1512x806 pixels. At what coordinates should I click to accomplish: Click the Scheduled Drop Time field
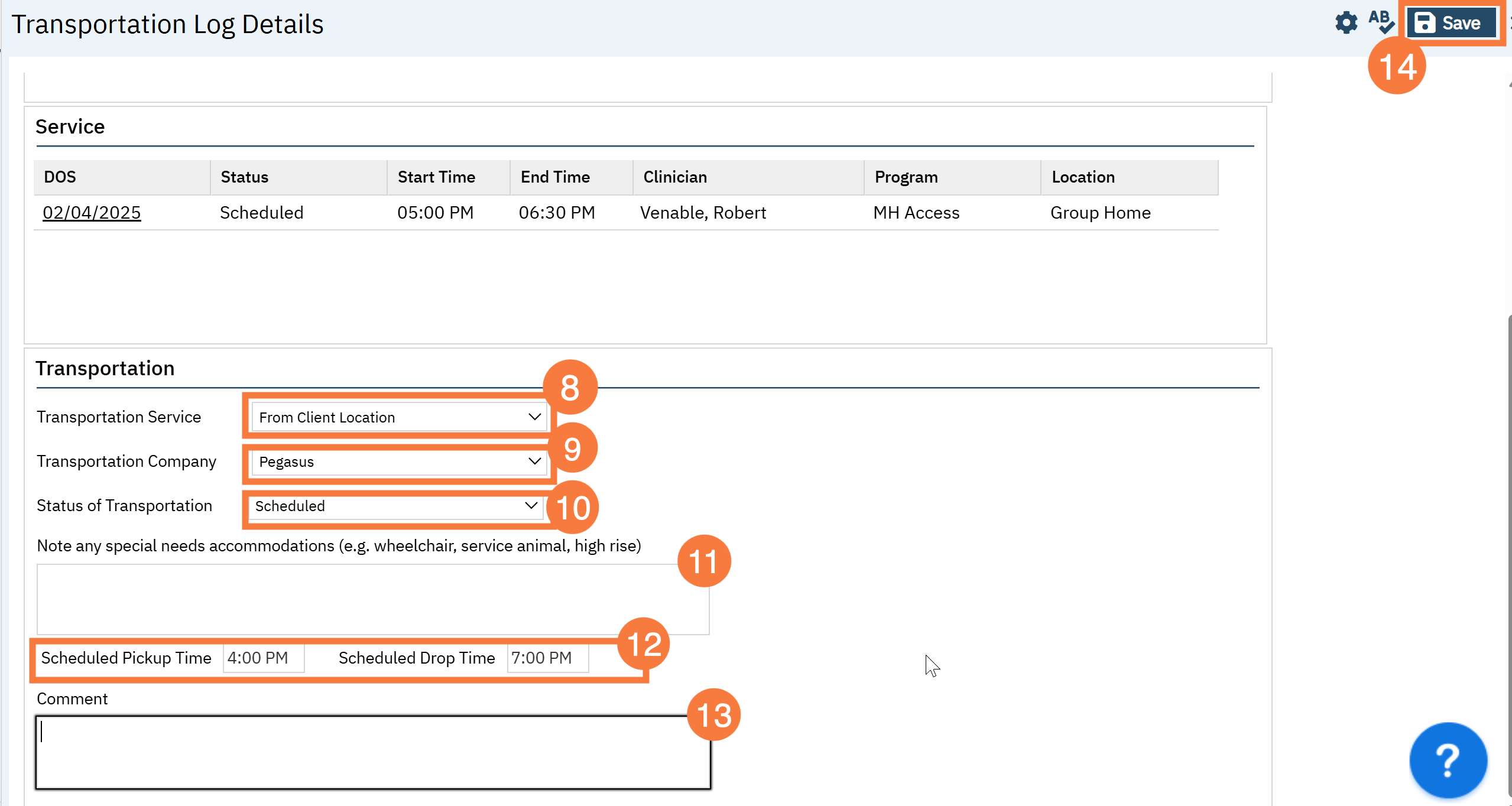point(547,658)
